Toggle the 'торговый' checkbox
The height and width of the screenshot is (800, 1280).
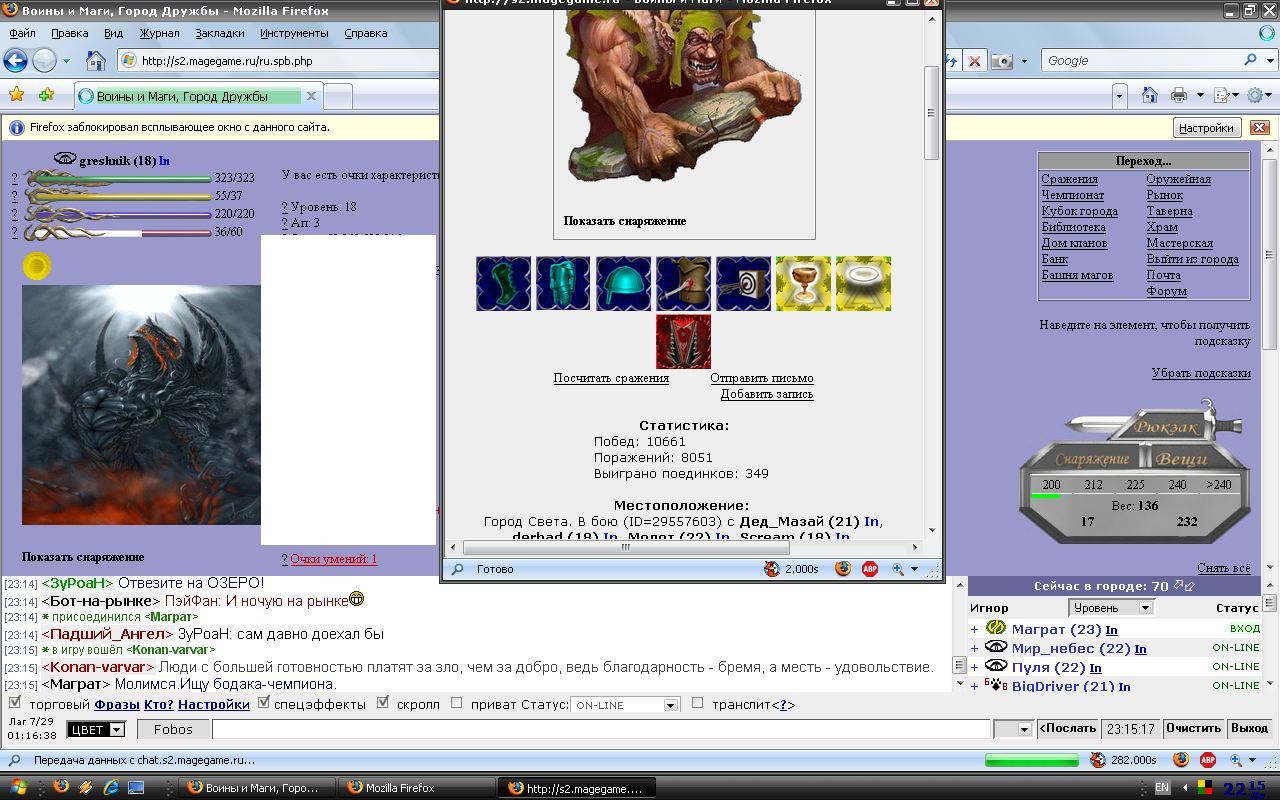coord(14,703)
